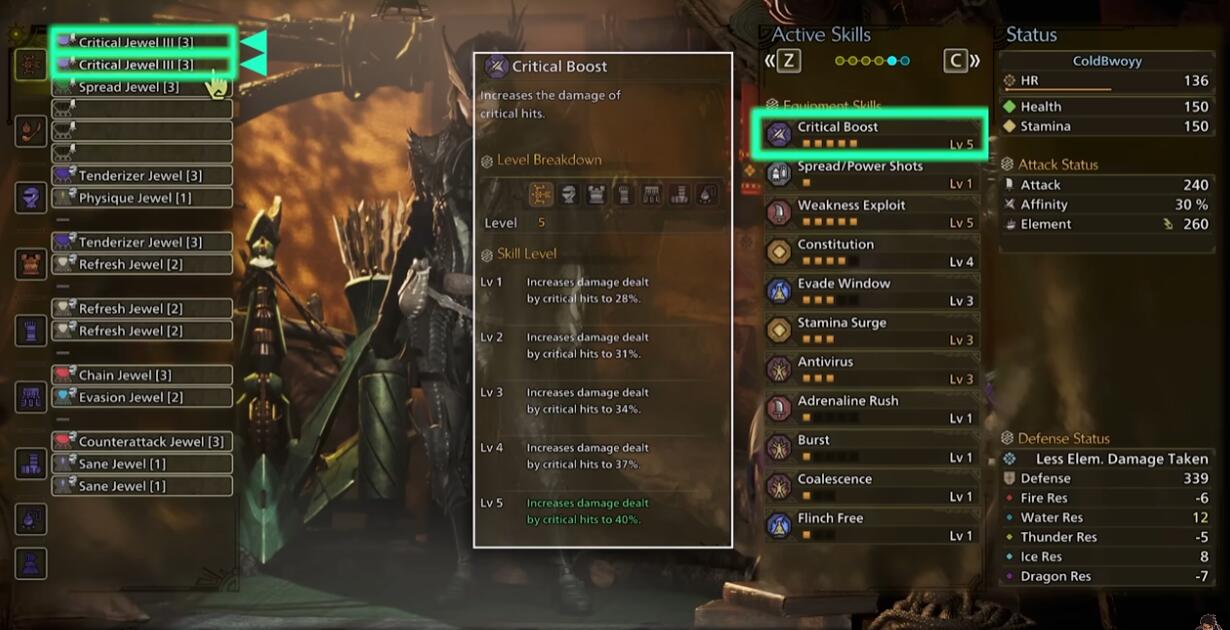Select the helmet equipment slot icon
Screen dimensions: 1230x630
pyautogui.click(x=31, y=197)
